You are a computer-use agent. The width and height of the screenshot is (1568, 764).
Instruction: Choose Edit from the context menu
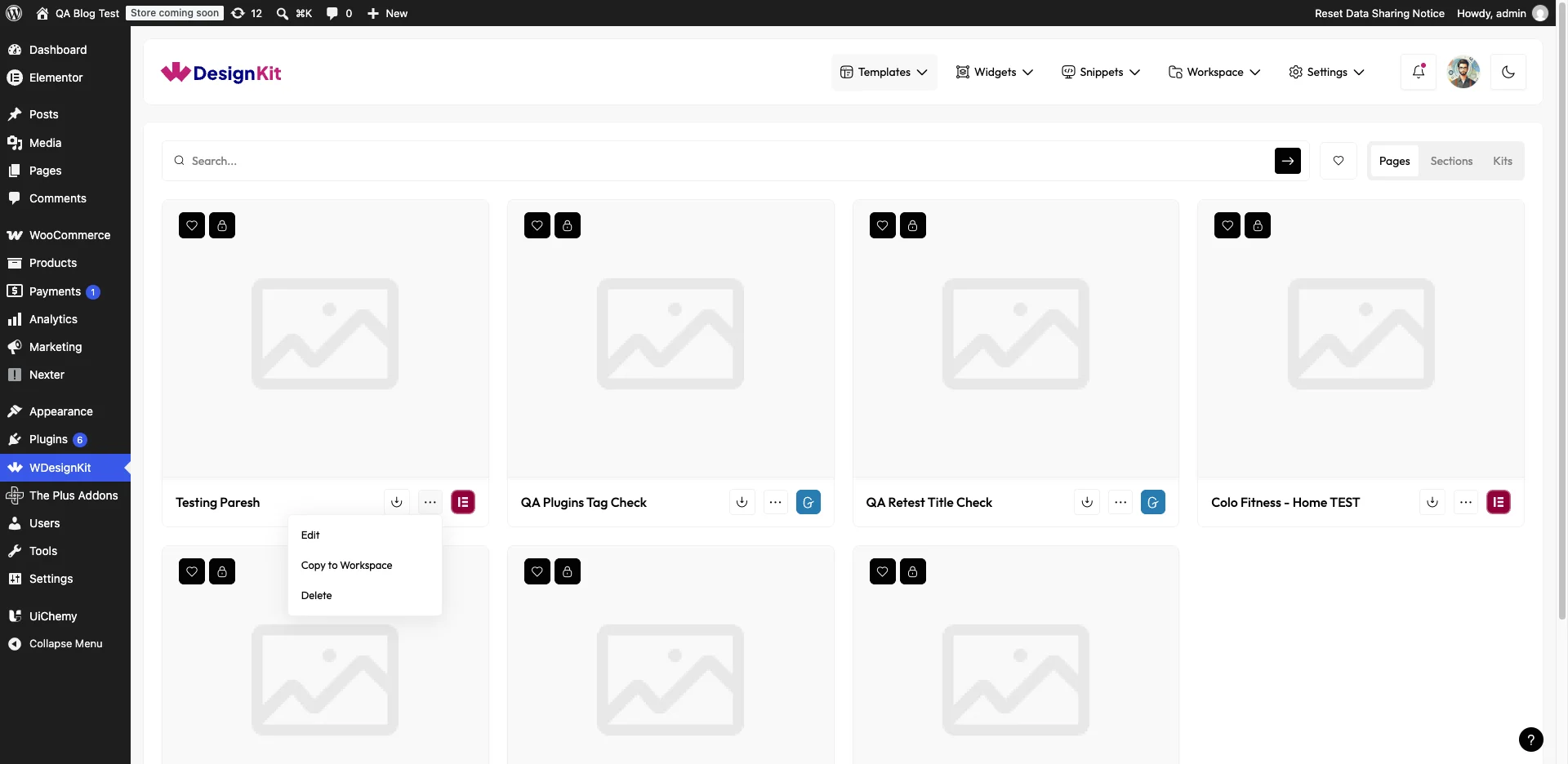(x=365, y=535)
